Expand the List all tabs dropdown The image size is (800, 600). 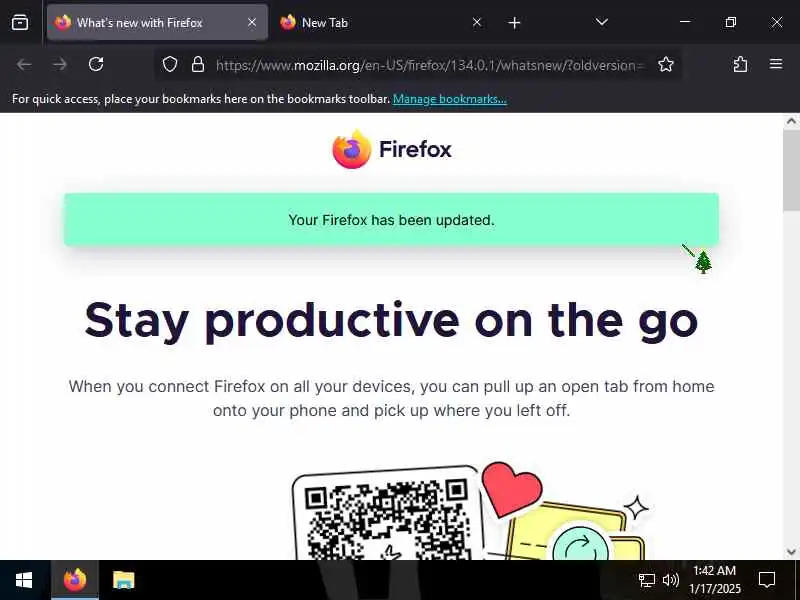tap(602, 22)
